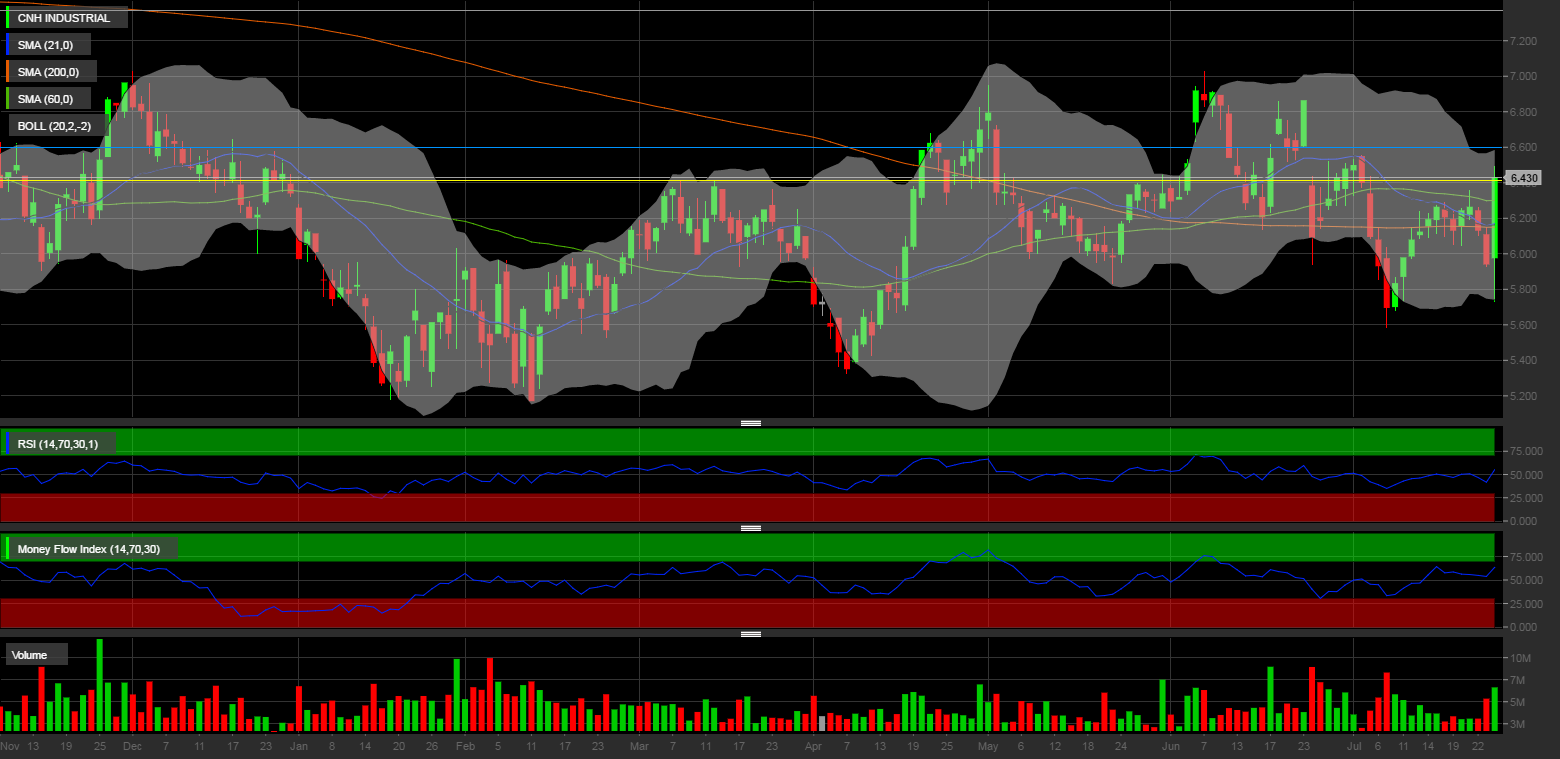Click the current price tag 6.430
The height and width of the screenshot is (759, 1560).
pos(1524,178)
